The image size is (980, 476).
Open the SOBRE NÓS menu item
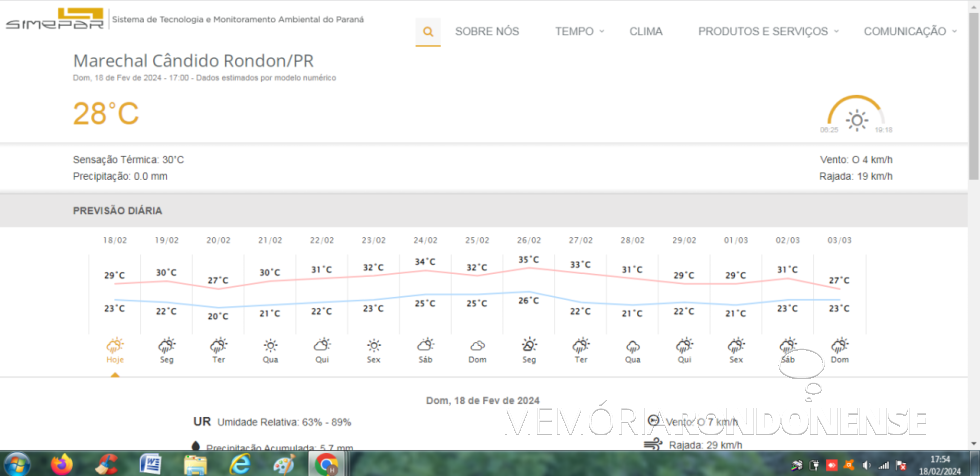[x=487, y=32]
